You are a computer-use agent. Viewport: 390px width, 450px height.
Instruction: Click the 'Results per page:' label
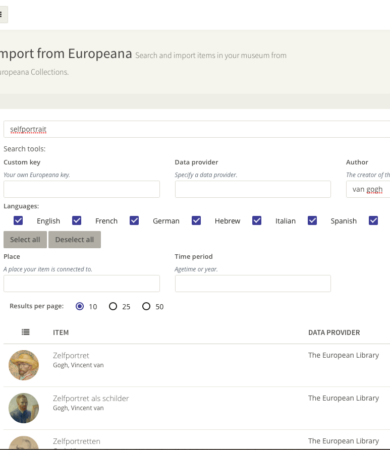[x=36, y=306]
